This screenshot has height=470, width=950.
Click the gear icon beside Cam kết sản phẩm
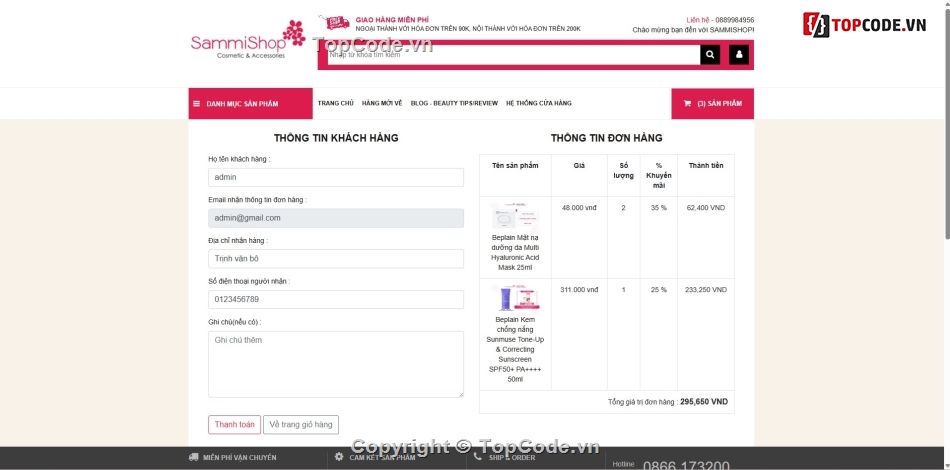339,457
